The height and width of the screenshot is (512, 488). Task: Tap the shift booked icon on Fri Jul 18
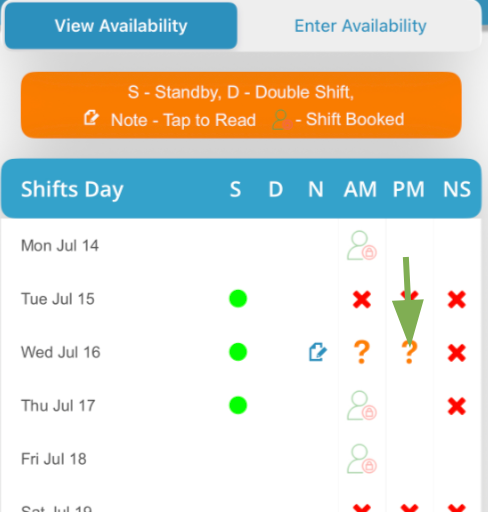click(362, 459)
